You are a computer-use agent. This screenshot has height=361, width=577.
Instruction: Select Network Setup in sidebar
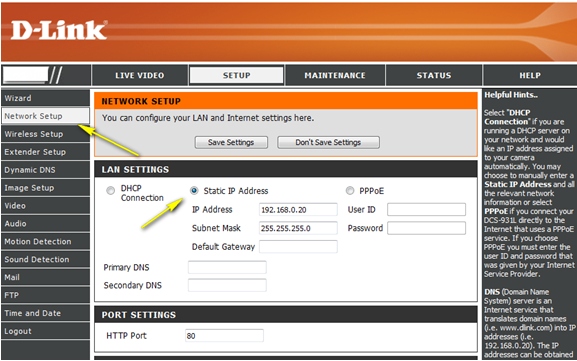point(45,116)
